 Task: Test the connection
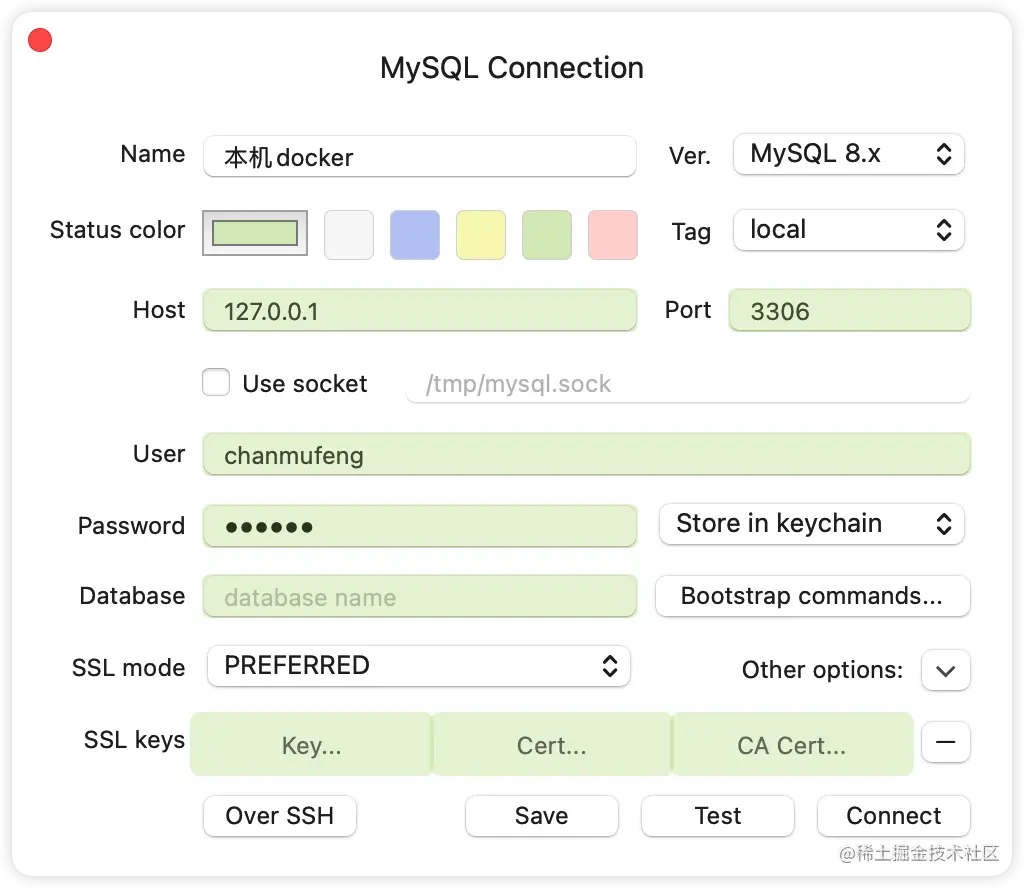tap(718, 816)
